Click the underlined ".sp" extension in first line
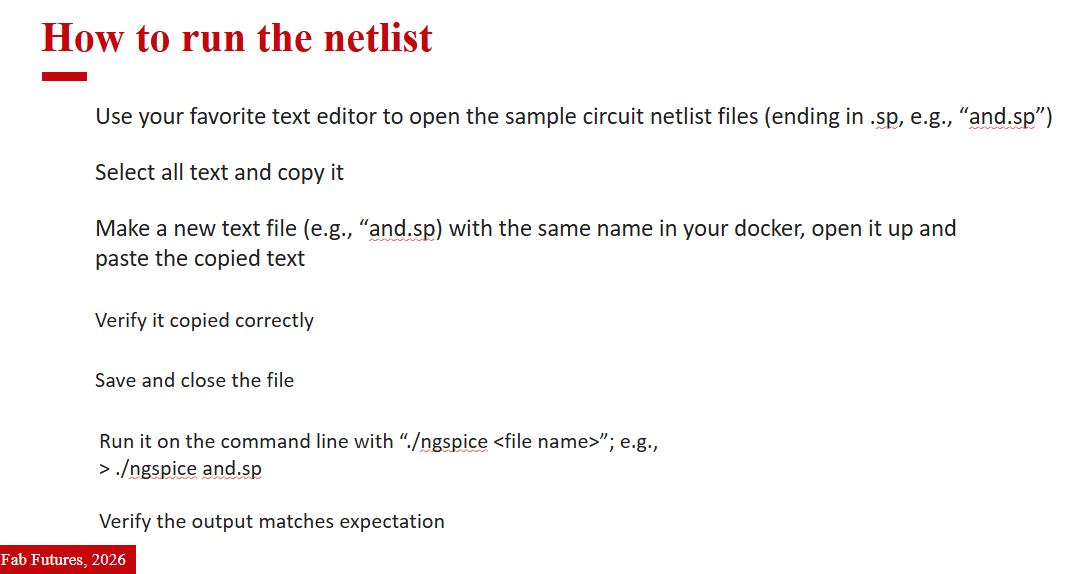 pos(883,116)
